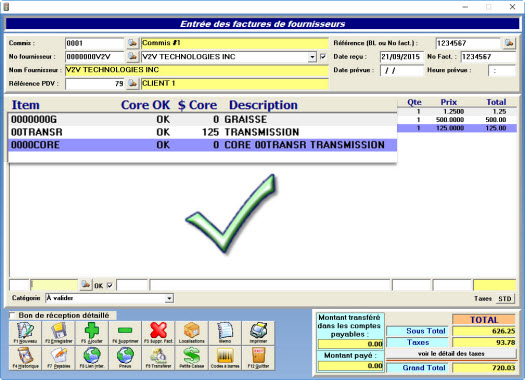Click the application icon in title bar
Image resolution: width=525 pixels, height=380 pixels.
pyautogui.click(x=6, y=7)
